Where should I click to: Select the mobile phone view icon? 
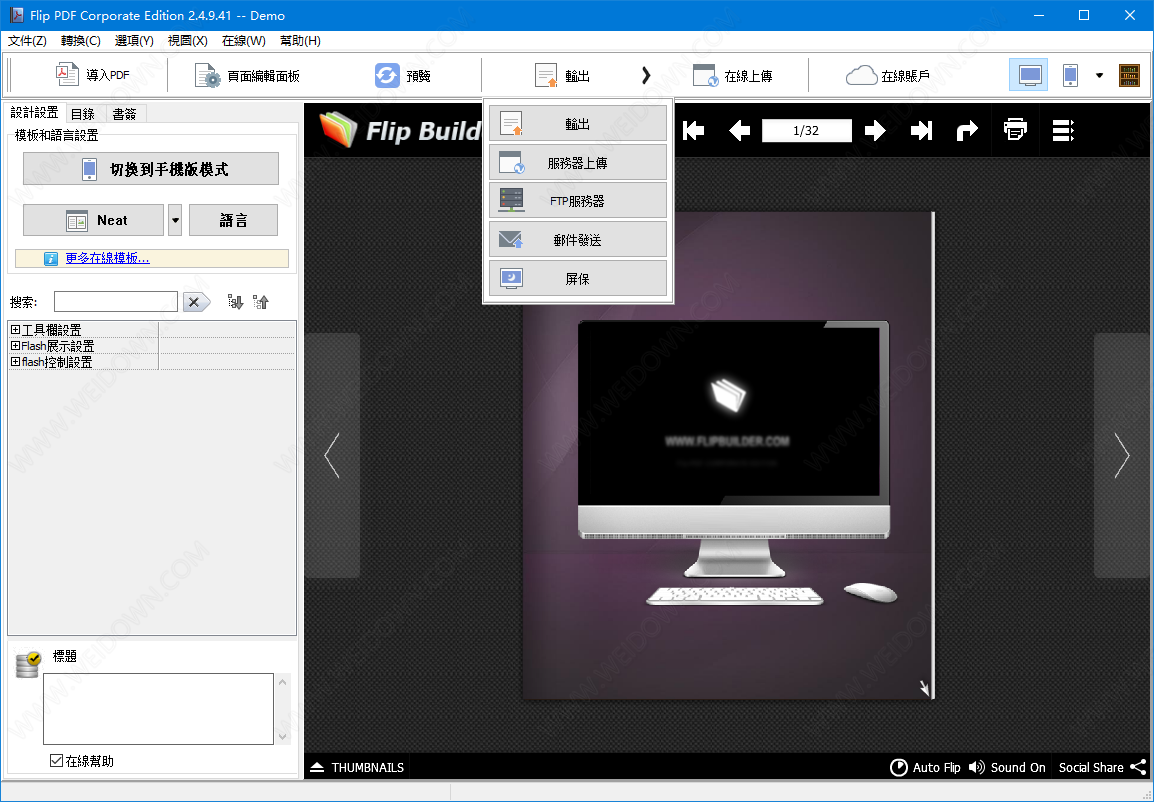click(1070, 75)
